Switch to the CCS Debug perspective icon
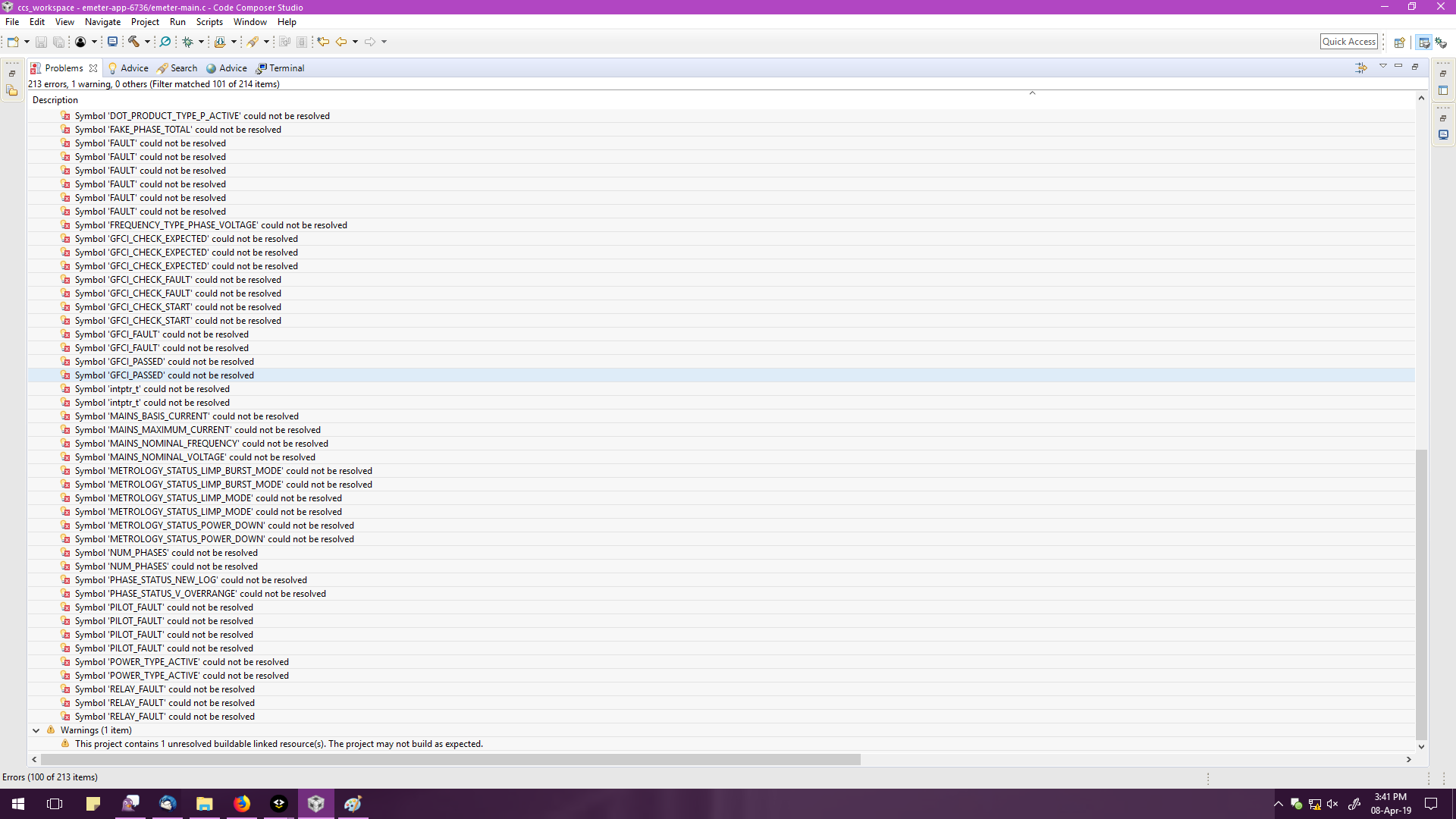Image resolution: width=1456 pixels, height=819 pixels. point(1441,42)
